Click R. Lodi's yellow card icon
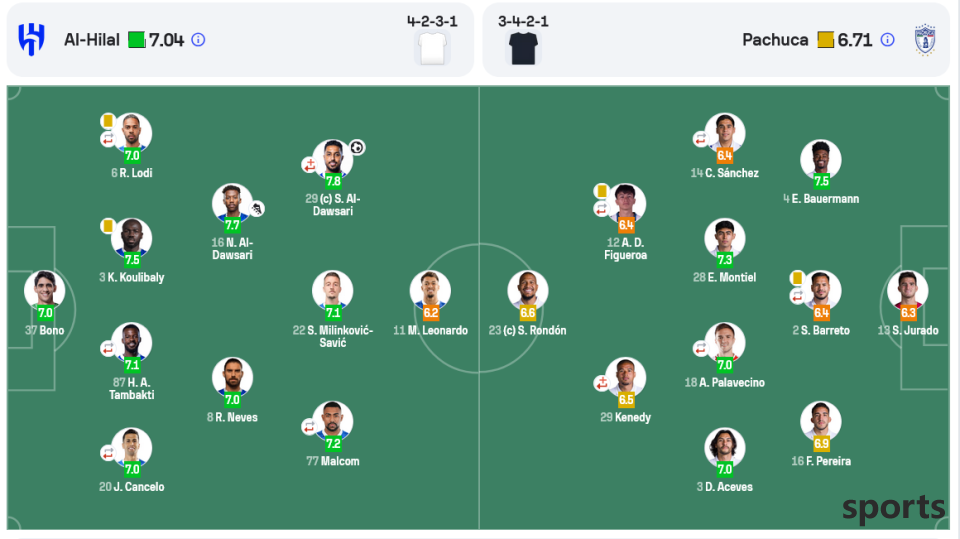Image resolution: width=960 pixels, height=539 pixels. 108,121
